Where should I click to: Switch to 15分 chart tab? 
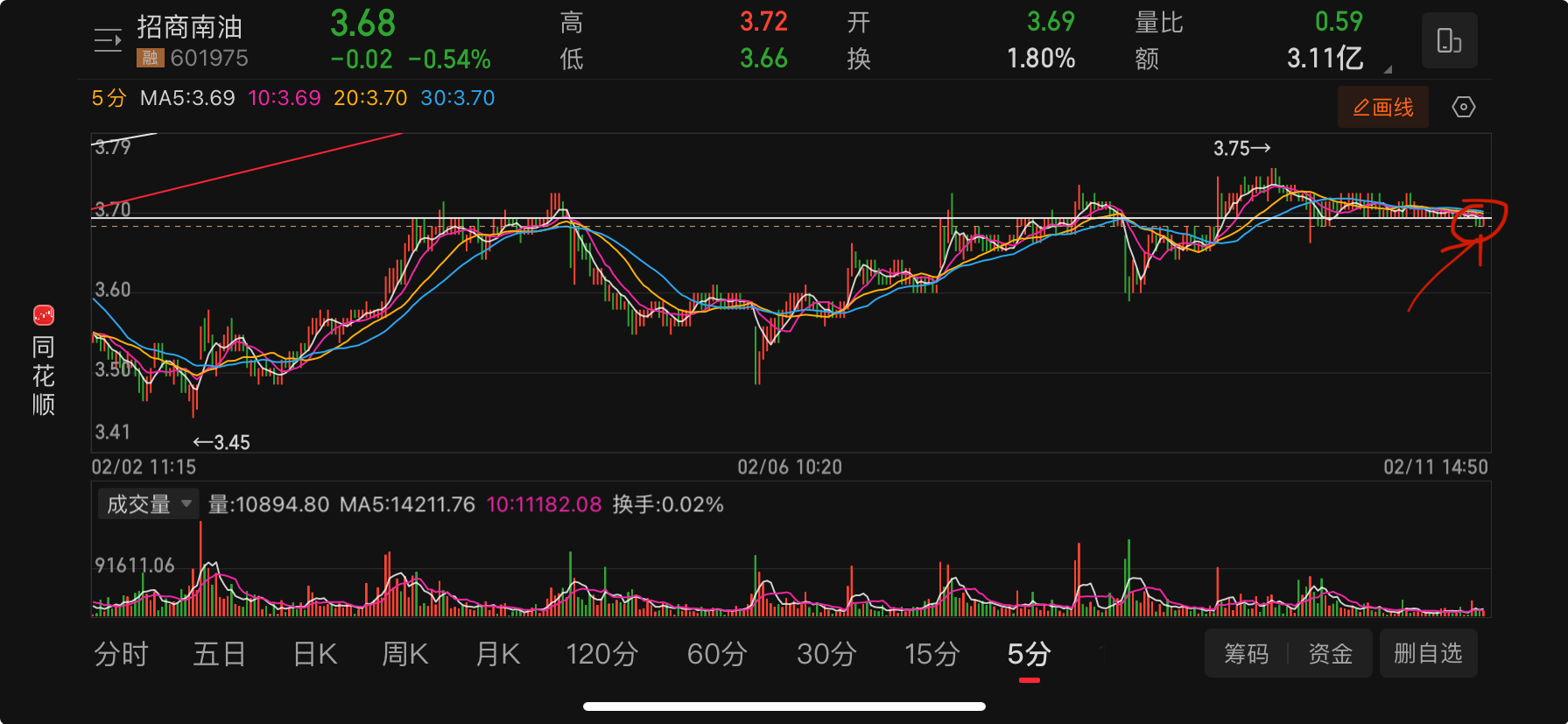(x=932, y=654)
